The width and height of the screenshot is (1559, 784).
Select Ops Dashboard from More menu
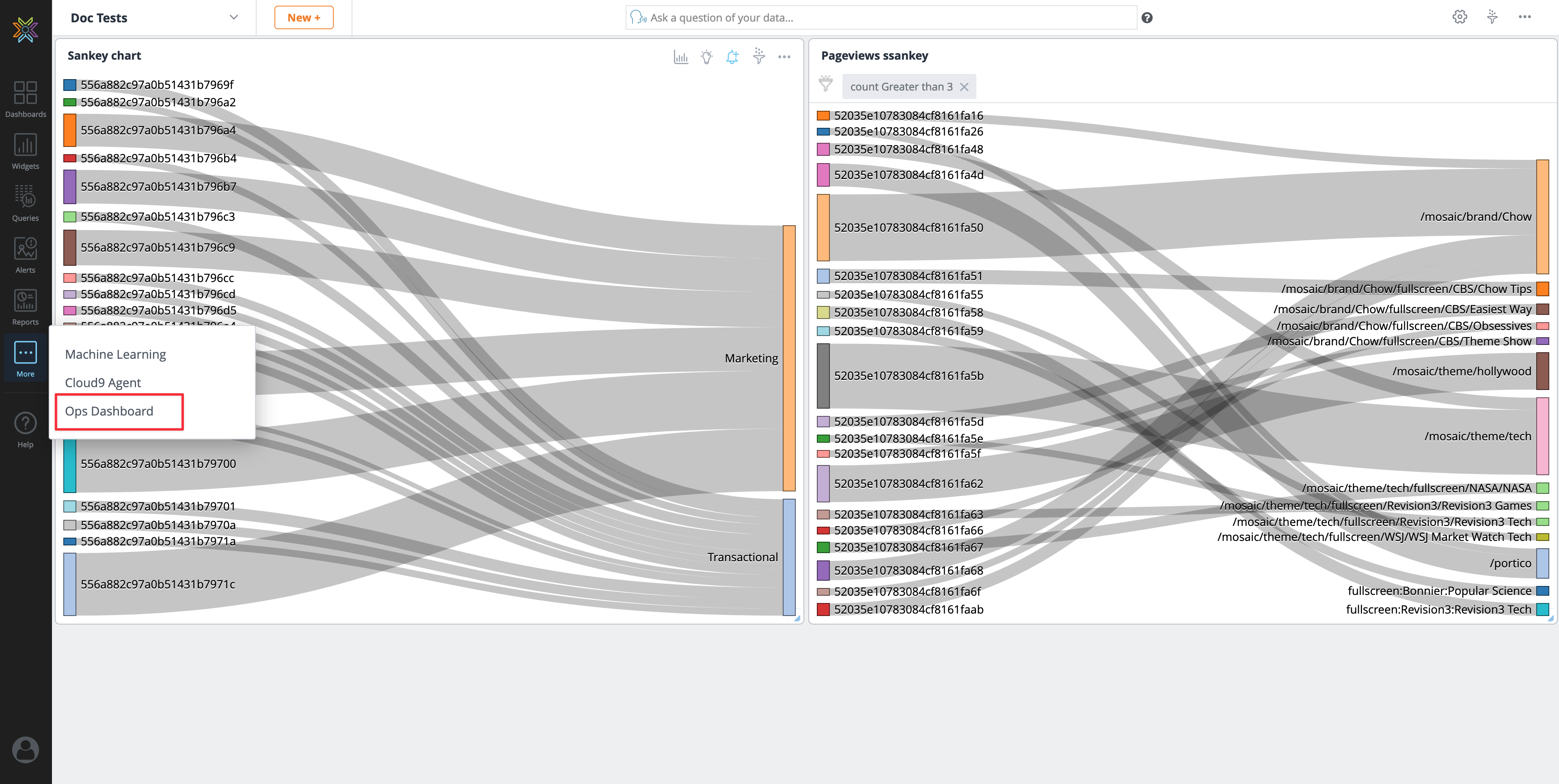[x=109, y=411]
